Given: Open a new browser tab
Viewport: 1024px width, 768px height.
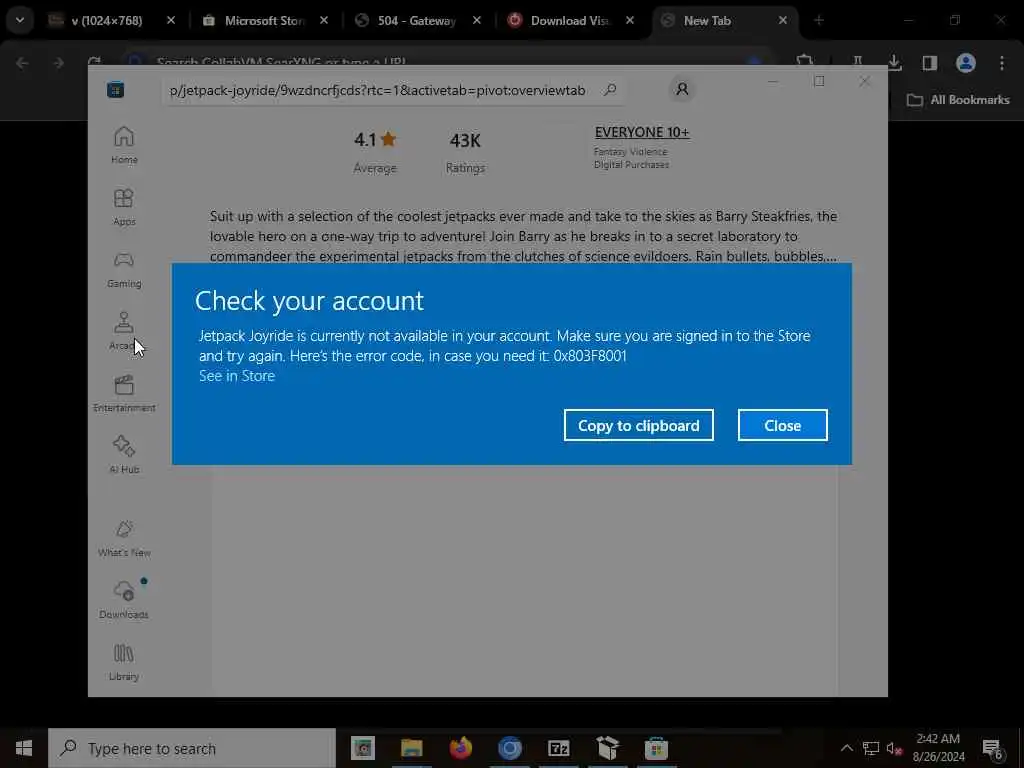Looking at the screenshot, I should [818, 21].
